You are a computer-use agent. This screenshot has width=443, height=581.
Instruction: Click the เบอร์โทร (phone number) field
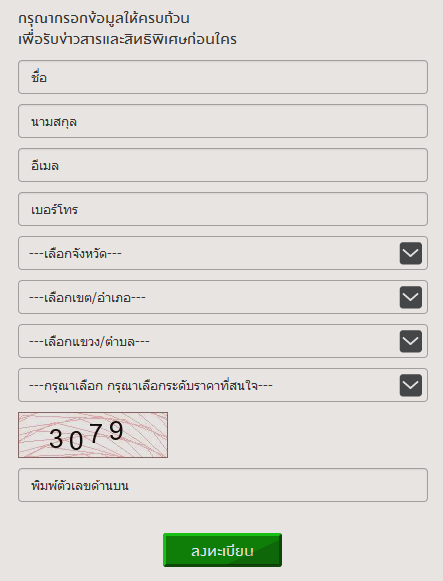pyautogui.click(x=223, y=209)
